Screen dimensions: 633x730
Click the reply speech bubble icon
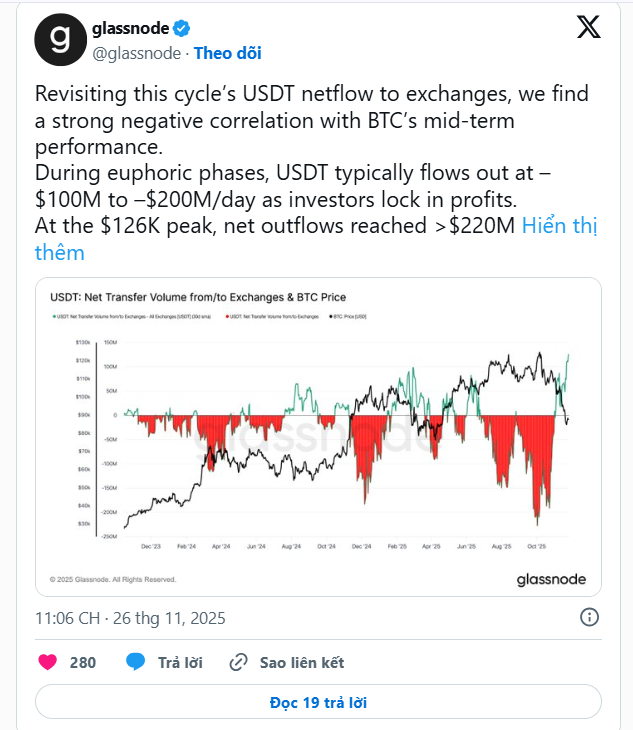tap(136, 662)
